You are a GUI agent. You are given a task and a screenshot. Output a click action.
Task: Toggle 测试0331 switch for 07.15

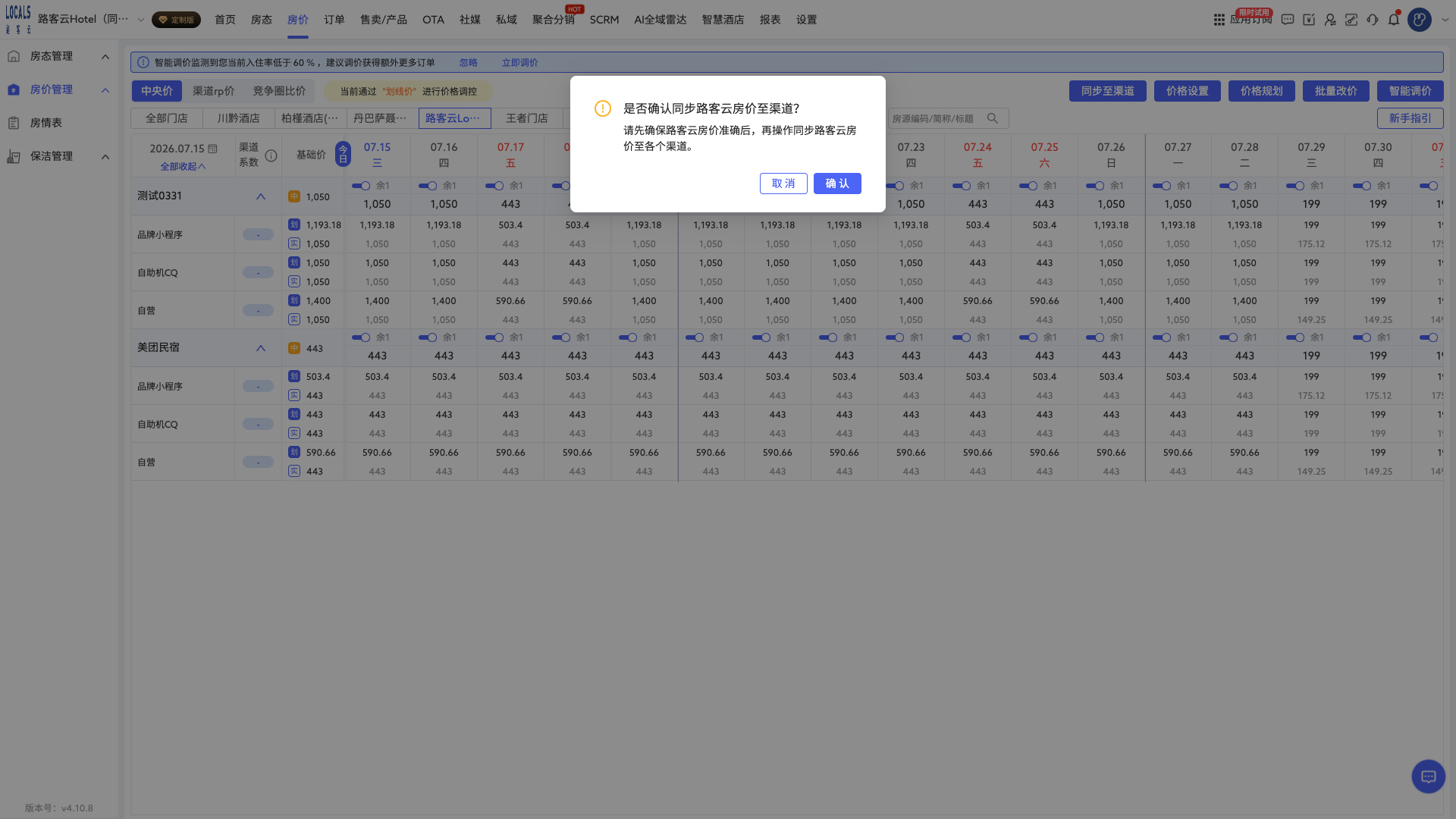click(x=361, y=186)
